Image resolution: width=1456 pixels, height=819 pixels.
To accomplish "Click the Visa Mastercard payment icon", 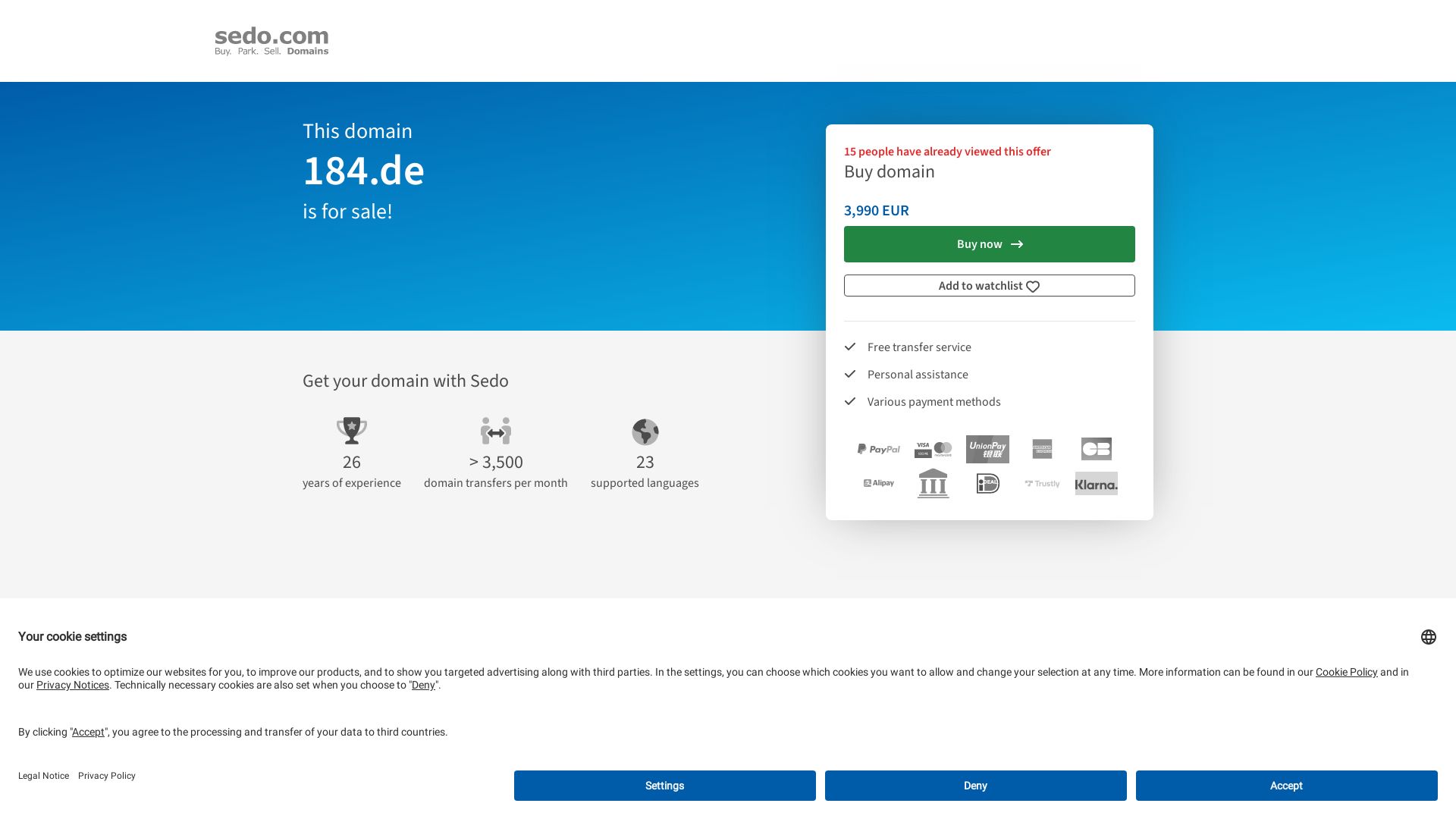I will click(x=933, y=450).
